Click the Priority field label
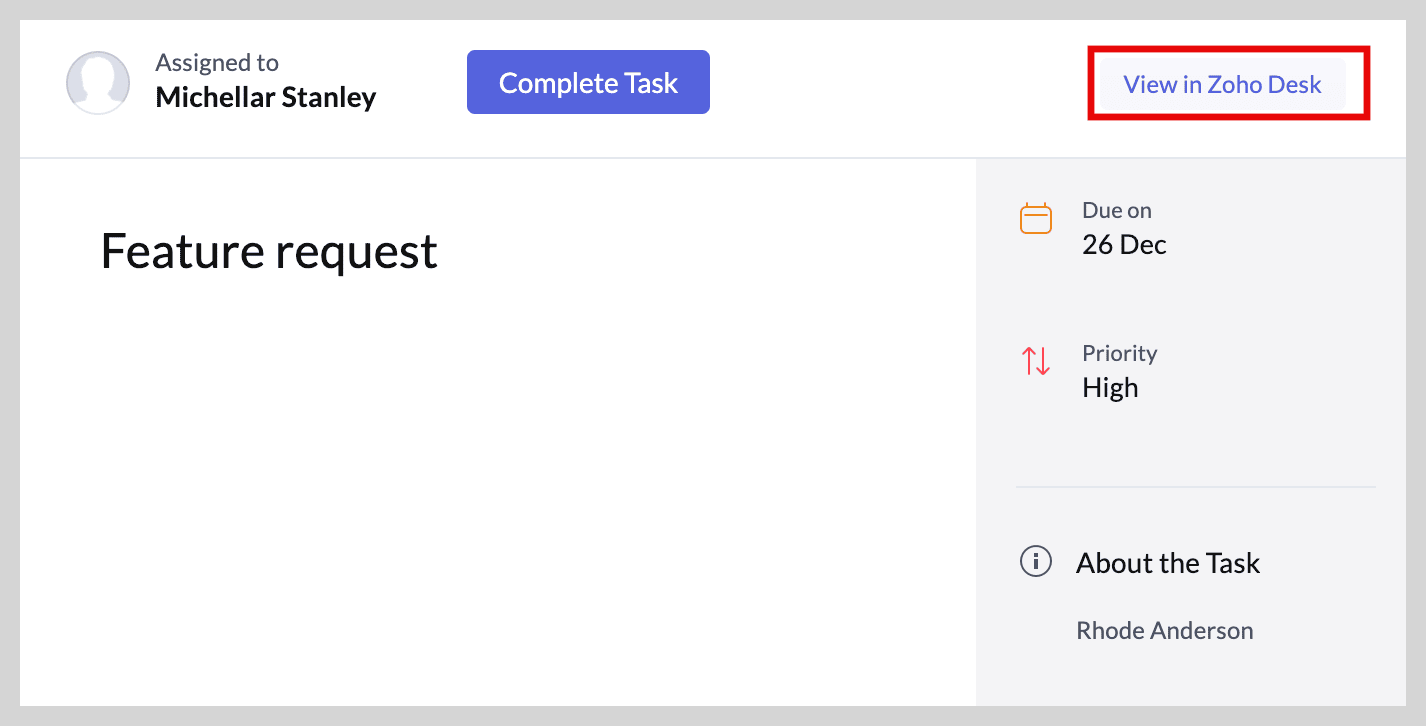 1119,354
